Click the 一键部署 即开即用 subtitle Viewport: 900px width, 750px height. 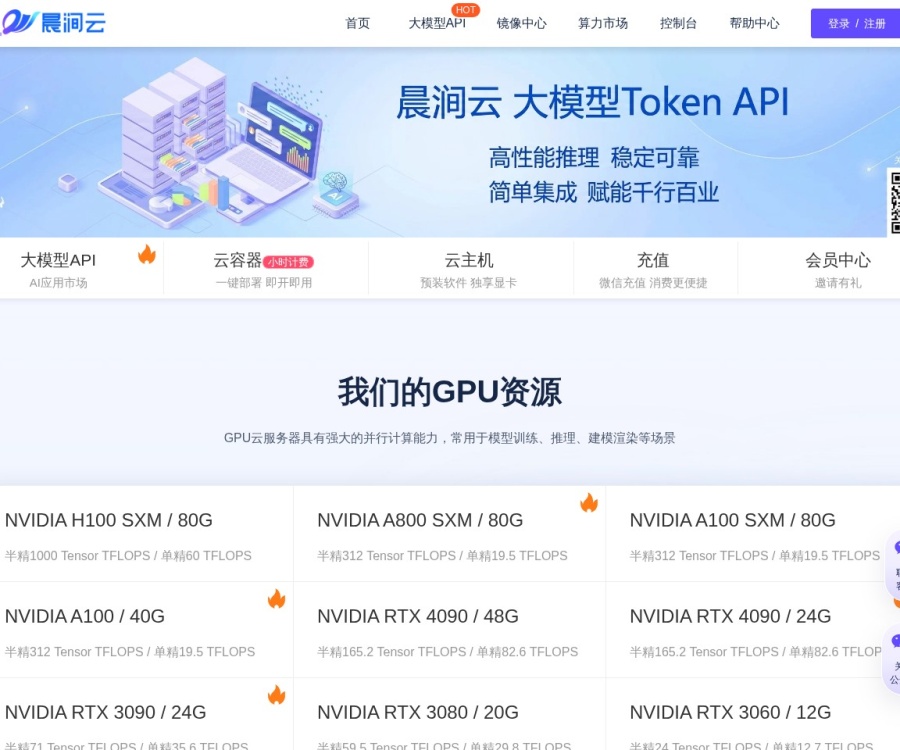click(x=264, y=283)
